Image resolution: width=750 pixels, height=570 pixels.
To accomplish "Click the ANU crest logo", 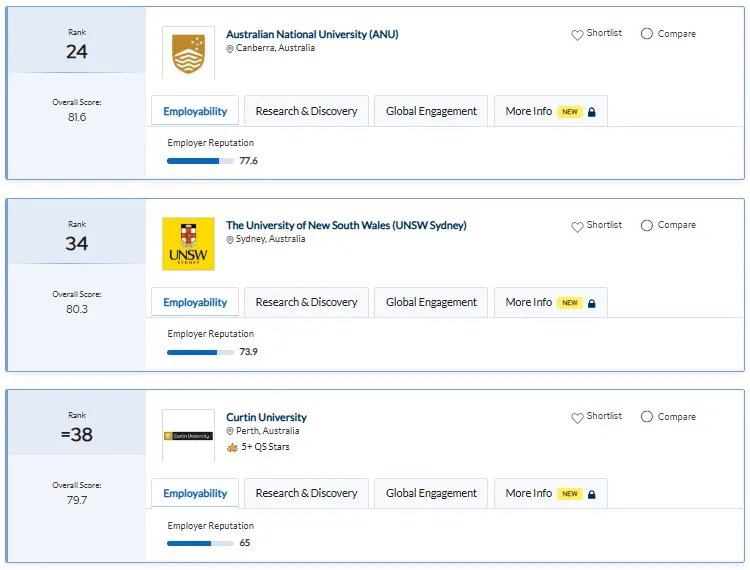I will coord(188,53).
